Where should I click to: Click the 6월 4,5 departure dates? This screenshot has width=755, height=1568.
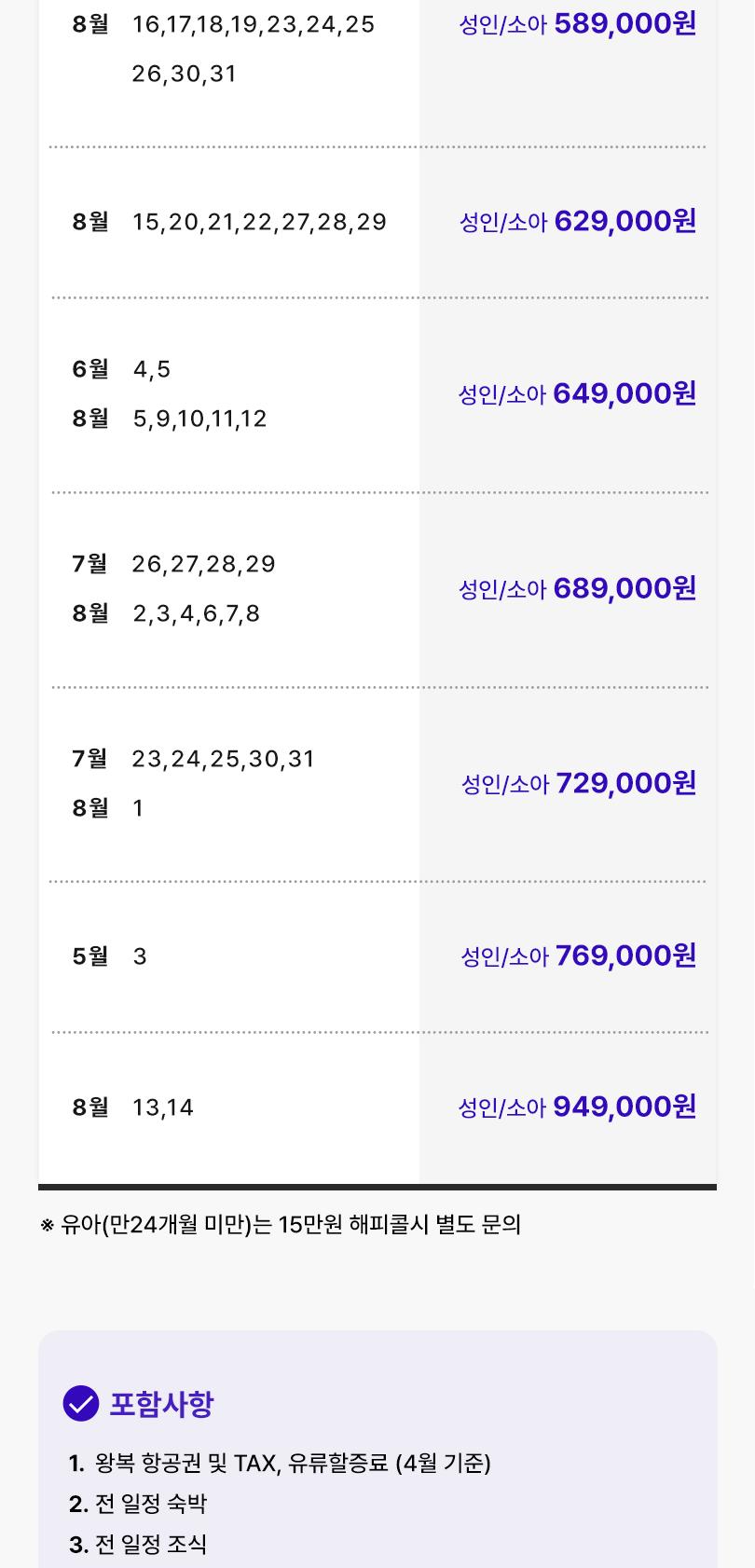pyautogui.click(x=121, y=370)
